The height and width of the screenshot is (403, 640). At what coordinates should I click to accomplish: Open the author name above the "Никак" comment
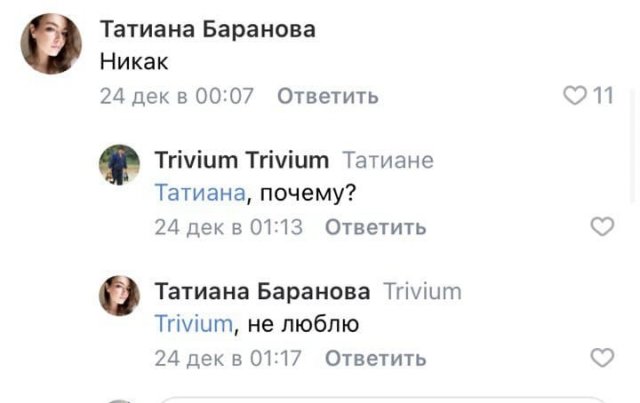[208, 30]
